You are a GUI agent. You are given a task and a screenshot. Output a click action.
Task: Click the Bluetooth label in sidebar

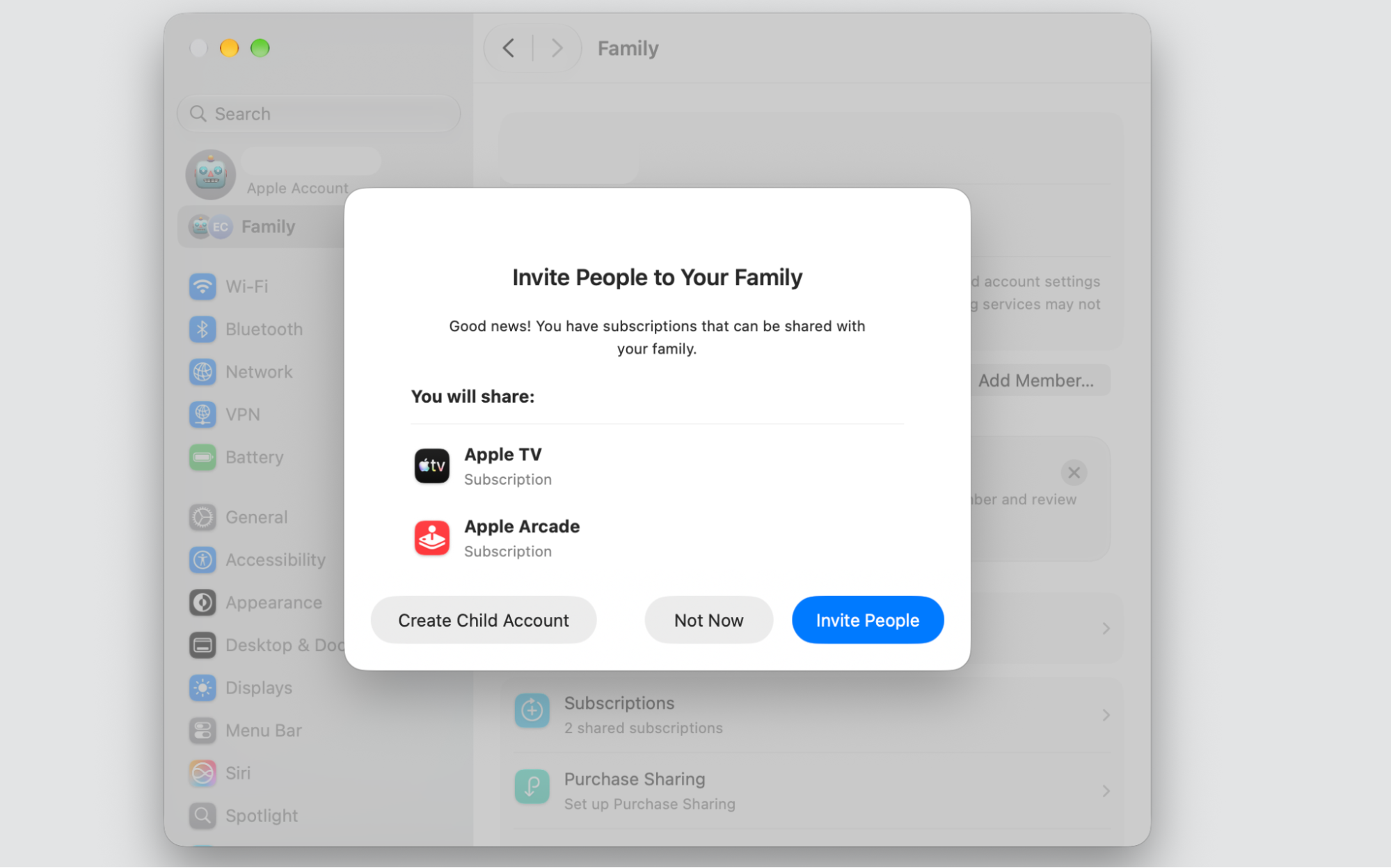[x=264, y=329]
